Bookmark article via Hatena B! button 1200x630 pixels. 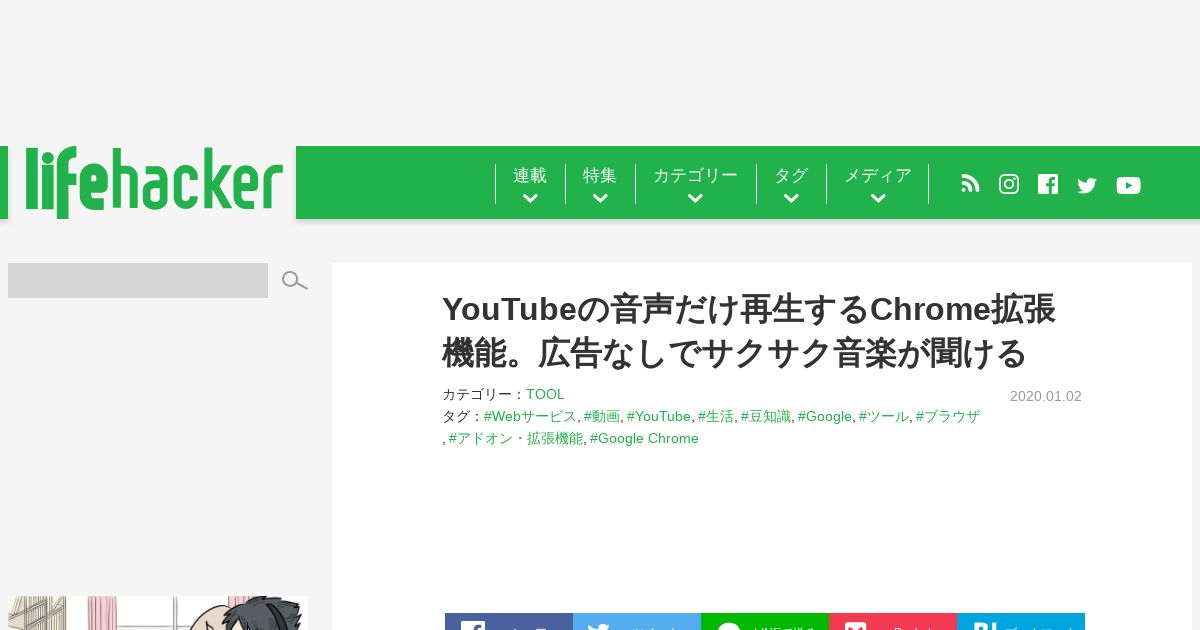[1021, 622]
